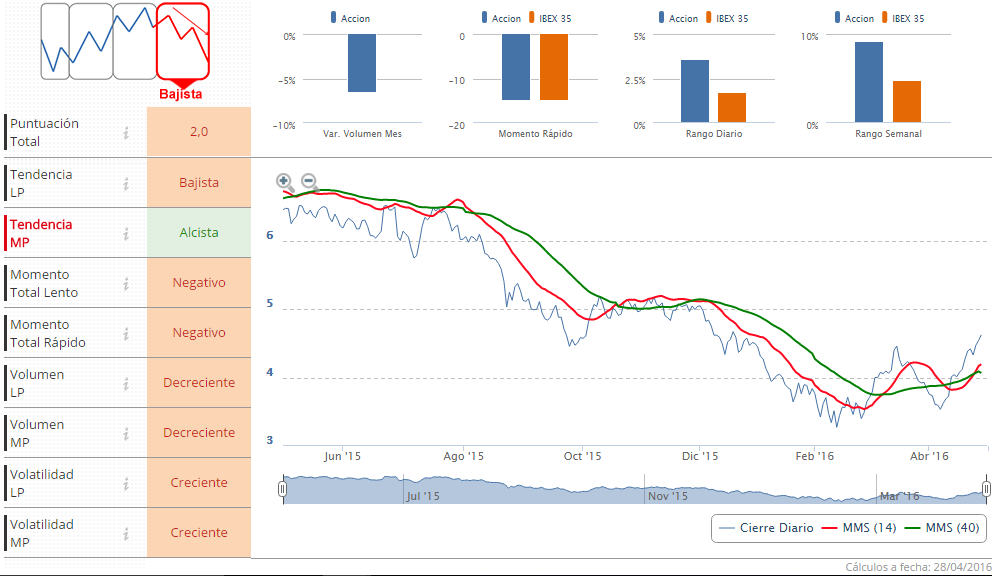Zoom in the chart with plus magnifier

[285, 182]
